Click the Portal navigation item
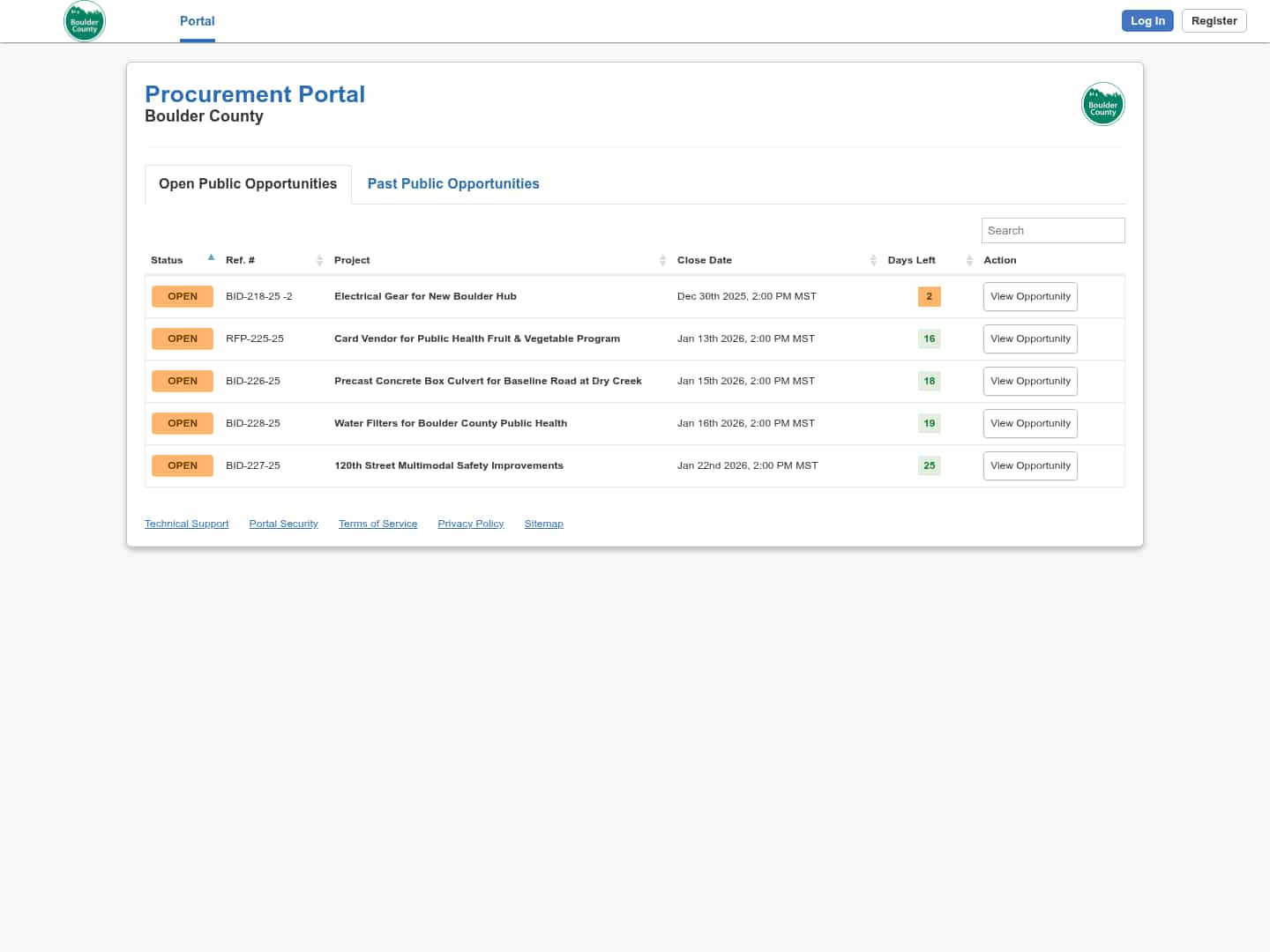 [197, 21]
